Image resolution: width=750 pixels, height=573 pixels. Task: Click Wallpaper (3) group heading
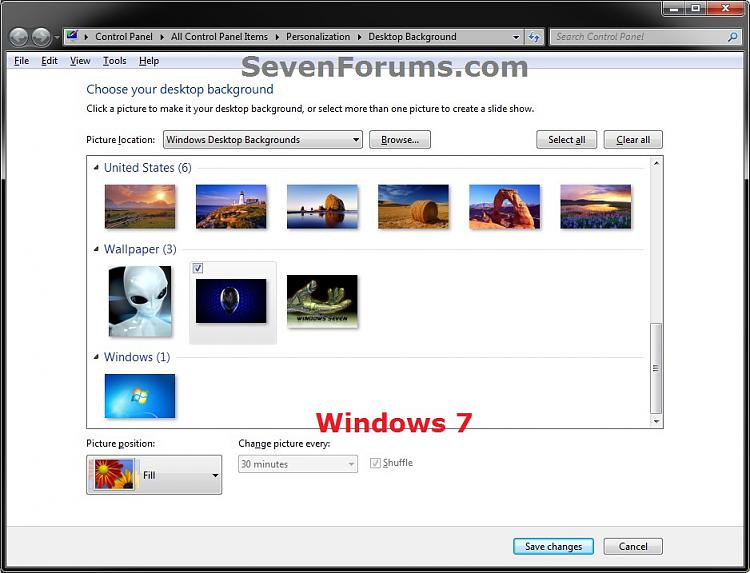(140, 249)
